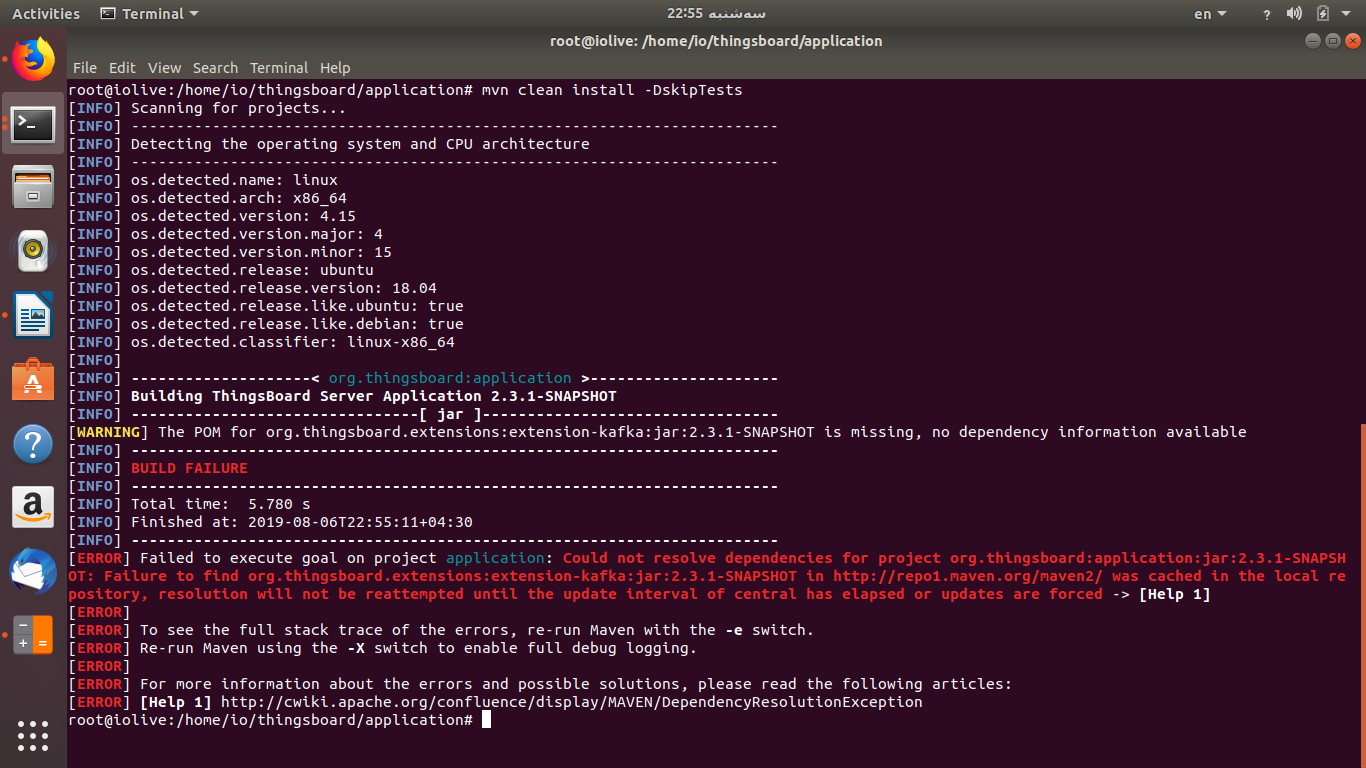Open the Amazon dock icon
The height and width of the screenshot is (768, 1366).
33,507
